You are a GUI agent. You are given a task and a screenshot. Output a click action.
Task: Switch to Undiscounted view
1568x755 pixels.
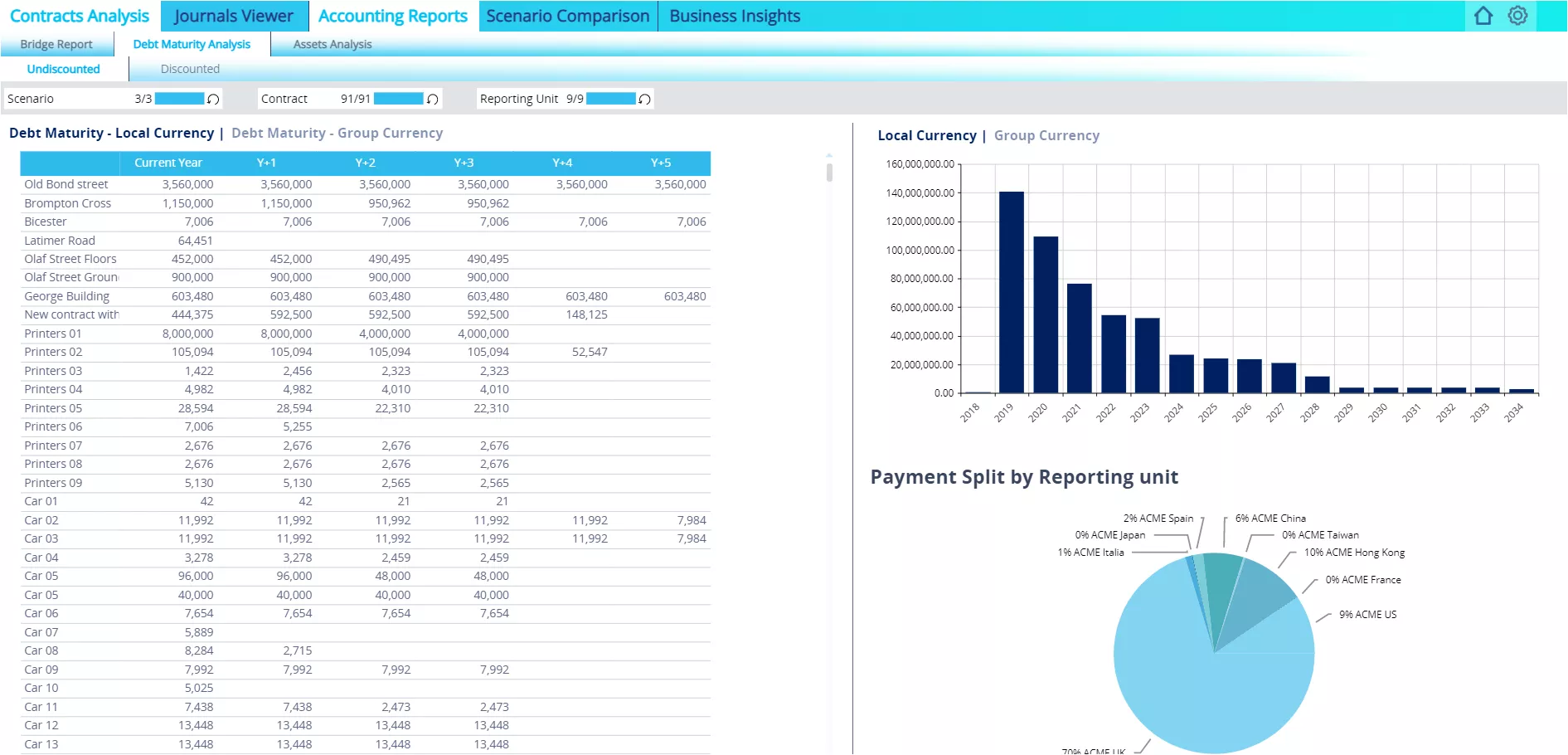63,69
